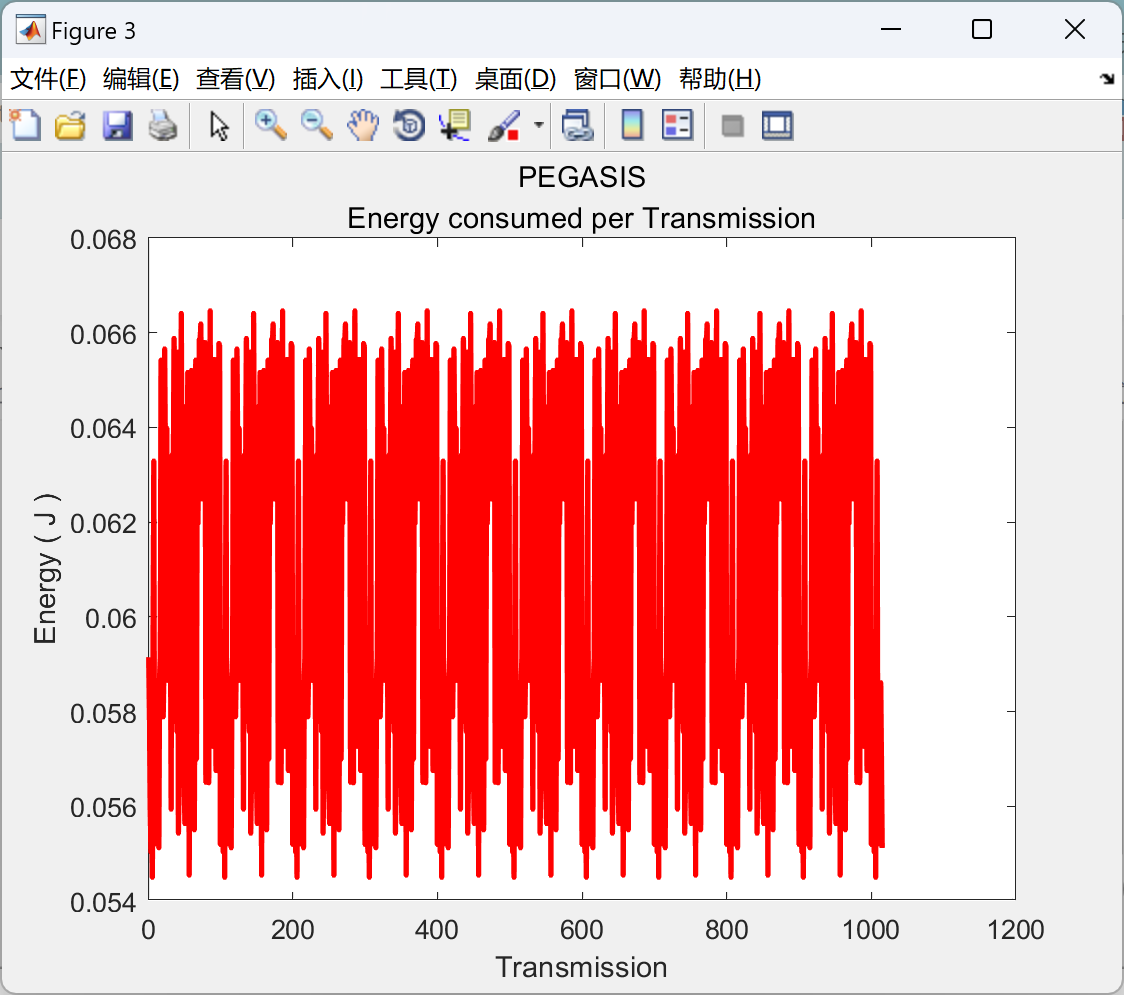Click the y-axis tick label 0.068
This screenshot has width=1124, height=995.
coord(103,240)
